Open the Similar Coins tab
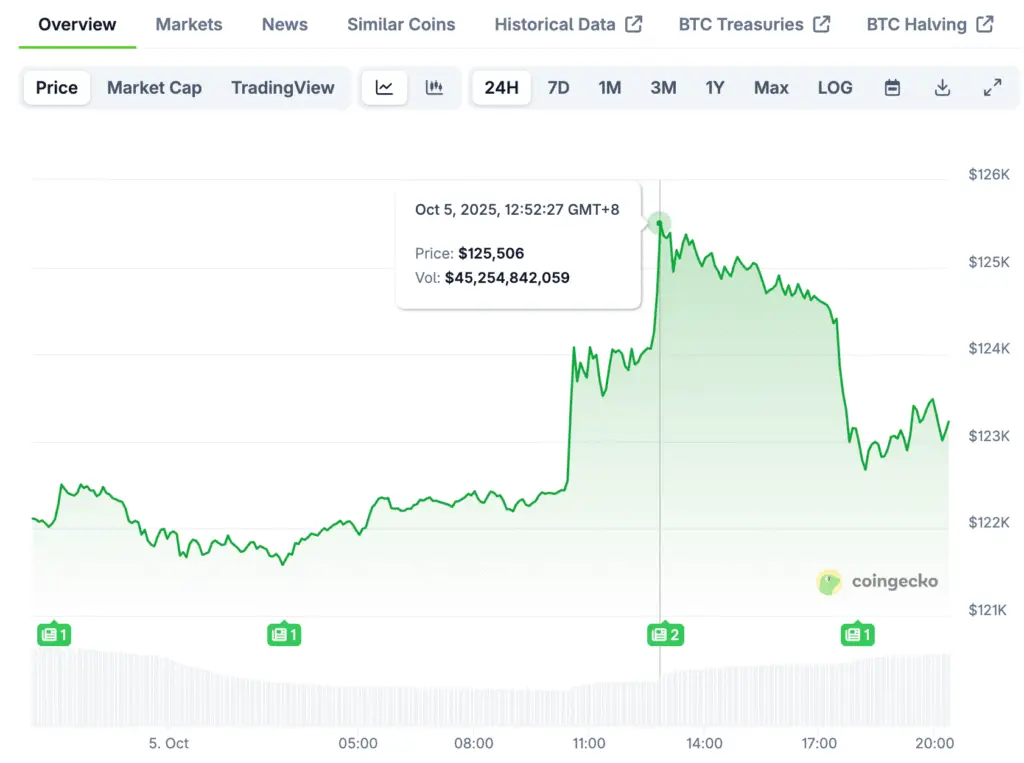The image size is (1024, 763). click(x=401, y=24)
